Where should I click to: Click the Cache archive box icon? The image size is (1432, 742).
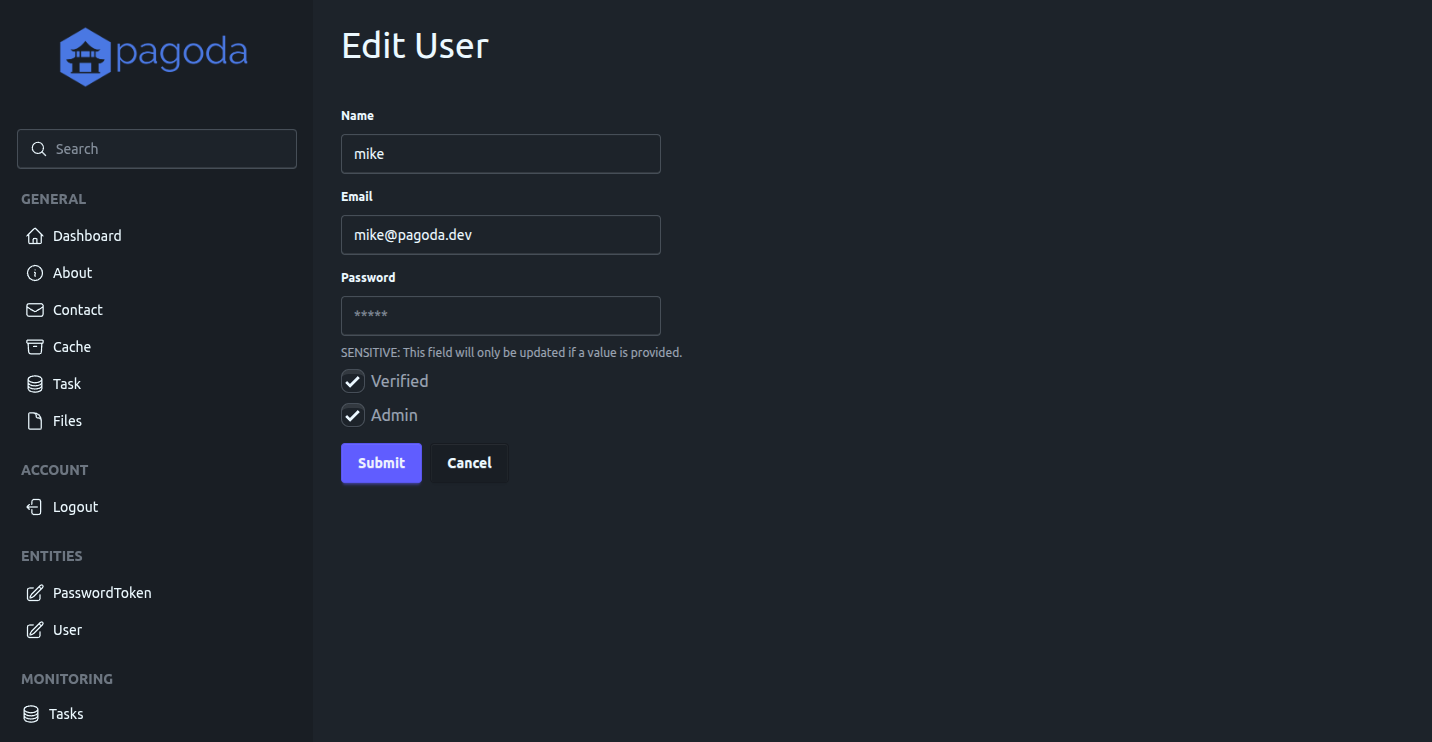click(x=35, y=347)
